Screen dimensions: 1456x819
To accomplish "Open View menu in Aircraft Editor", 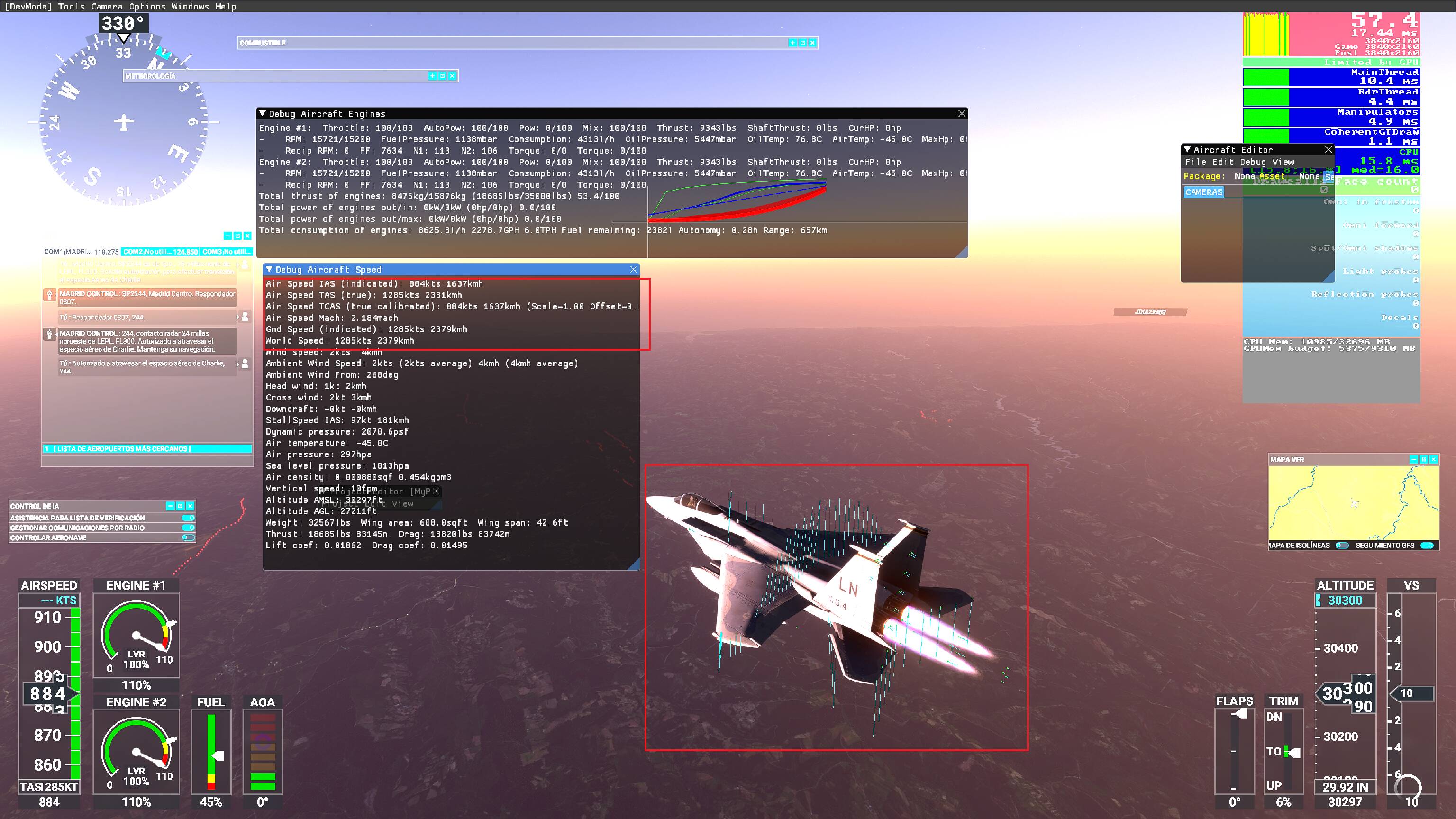I will click(x=1283, y=162).
